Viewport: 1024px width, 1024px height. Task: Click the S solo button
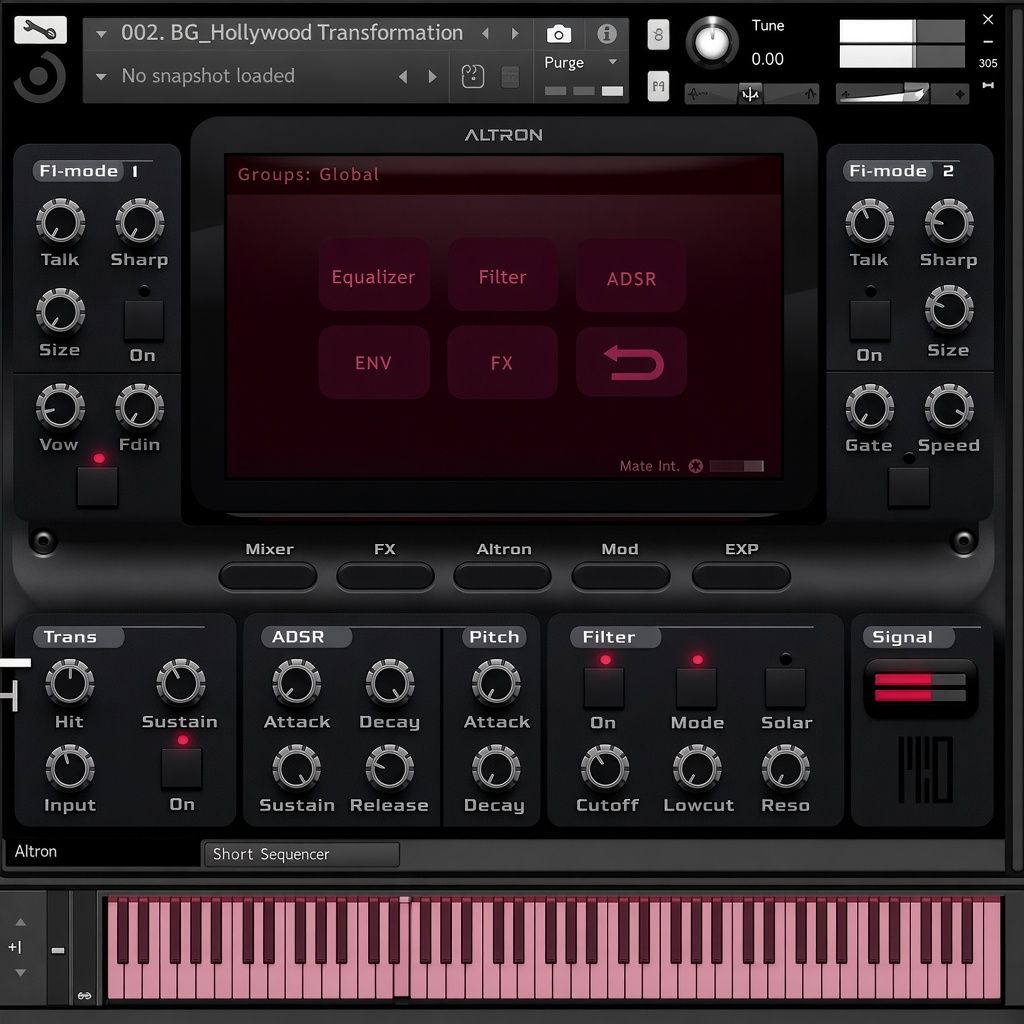[x=658, y=35]
